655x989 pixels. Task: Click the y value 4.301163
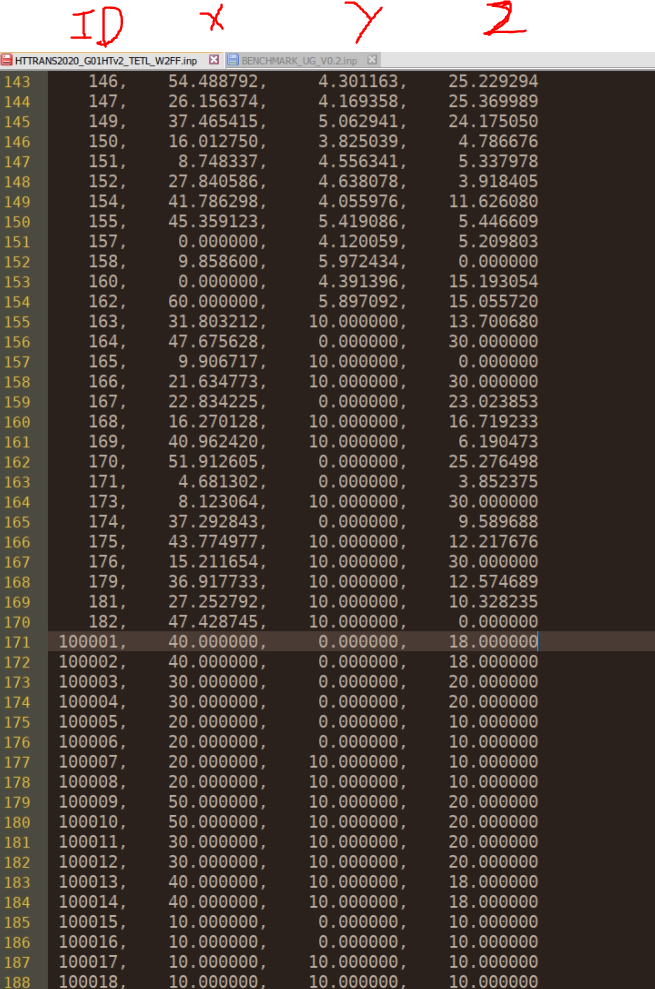point(358,81)
